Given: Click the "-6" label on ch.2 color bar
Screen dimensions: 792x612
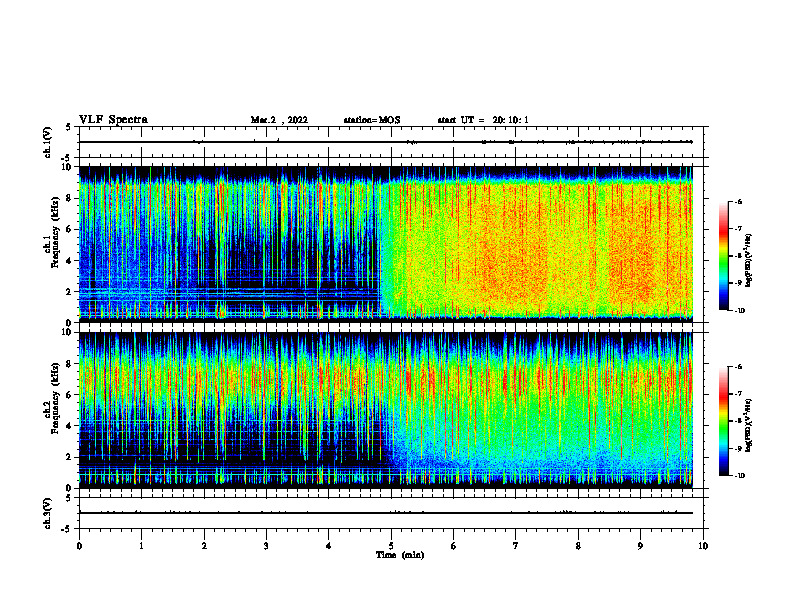Looking at the screenshot, I should point(738,367).
